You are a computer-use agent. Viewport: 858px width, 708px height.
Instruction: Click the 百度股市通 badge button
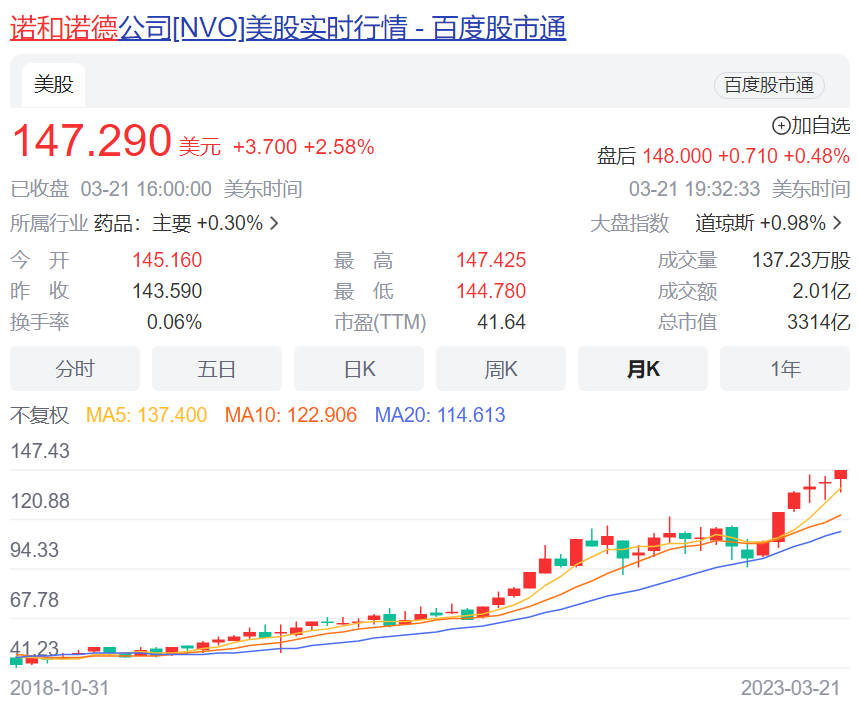click(768, 85)
